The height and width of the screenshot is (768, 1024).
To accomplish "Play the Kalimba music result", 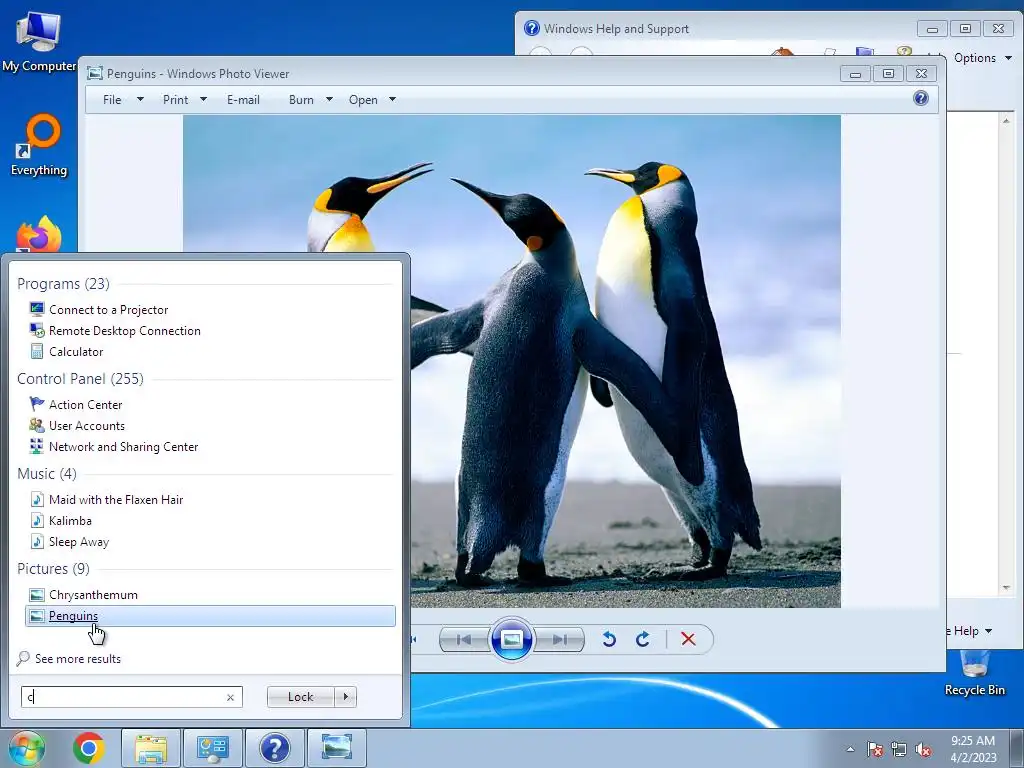I will point(210,520).
